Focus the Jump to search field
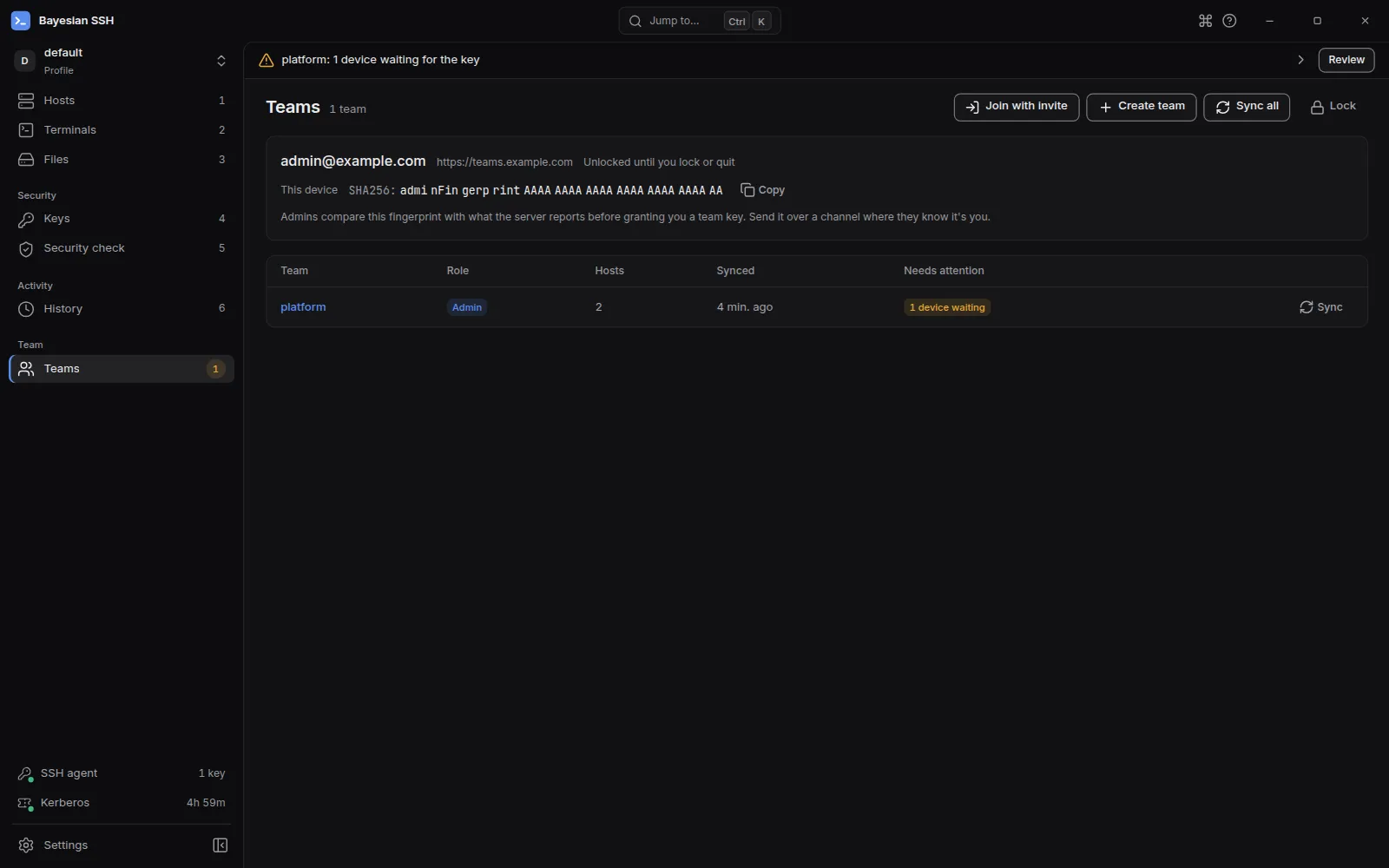 click(x=700, y=21)
